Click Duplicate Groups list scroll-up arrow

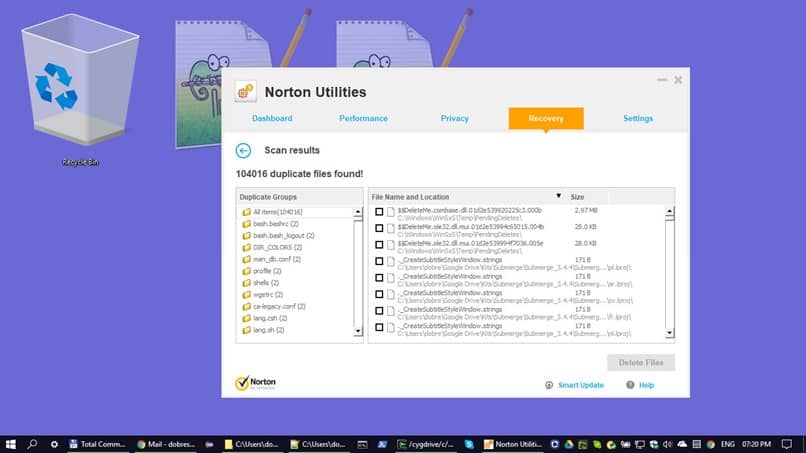358,212
